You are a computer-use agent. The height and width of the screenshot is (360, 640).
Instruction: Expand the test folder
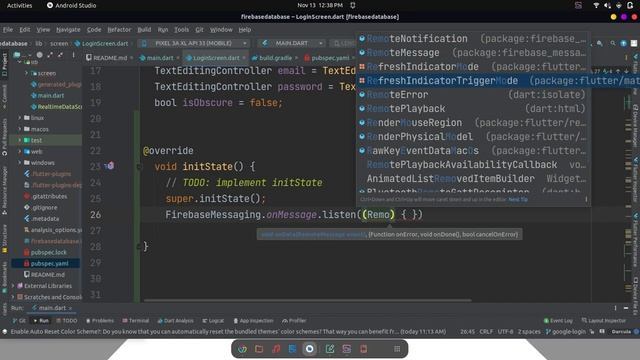click(x=19, y=140)
